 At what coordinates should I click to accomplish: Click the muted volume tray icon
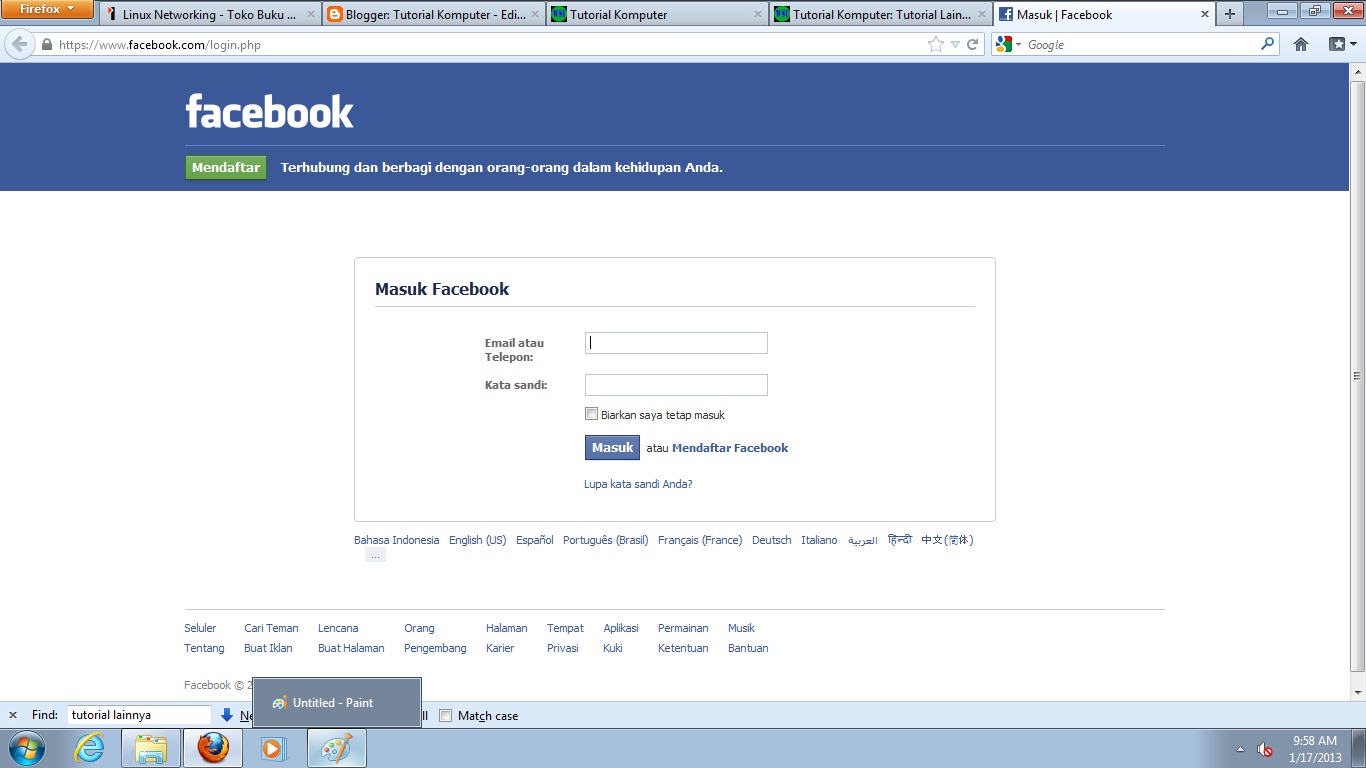pyautogui.click(x=1264, y=749)
